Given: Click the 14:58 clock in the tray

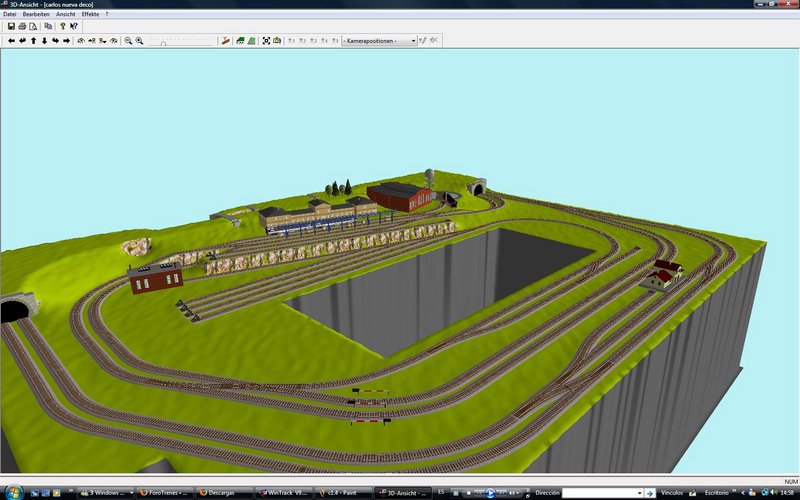Looking at the screenshot, I should point(787,493).
